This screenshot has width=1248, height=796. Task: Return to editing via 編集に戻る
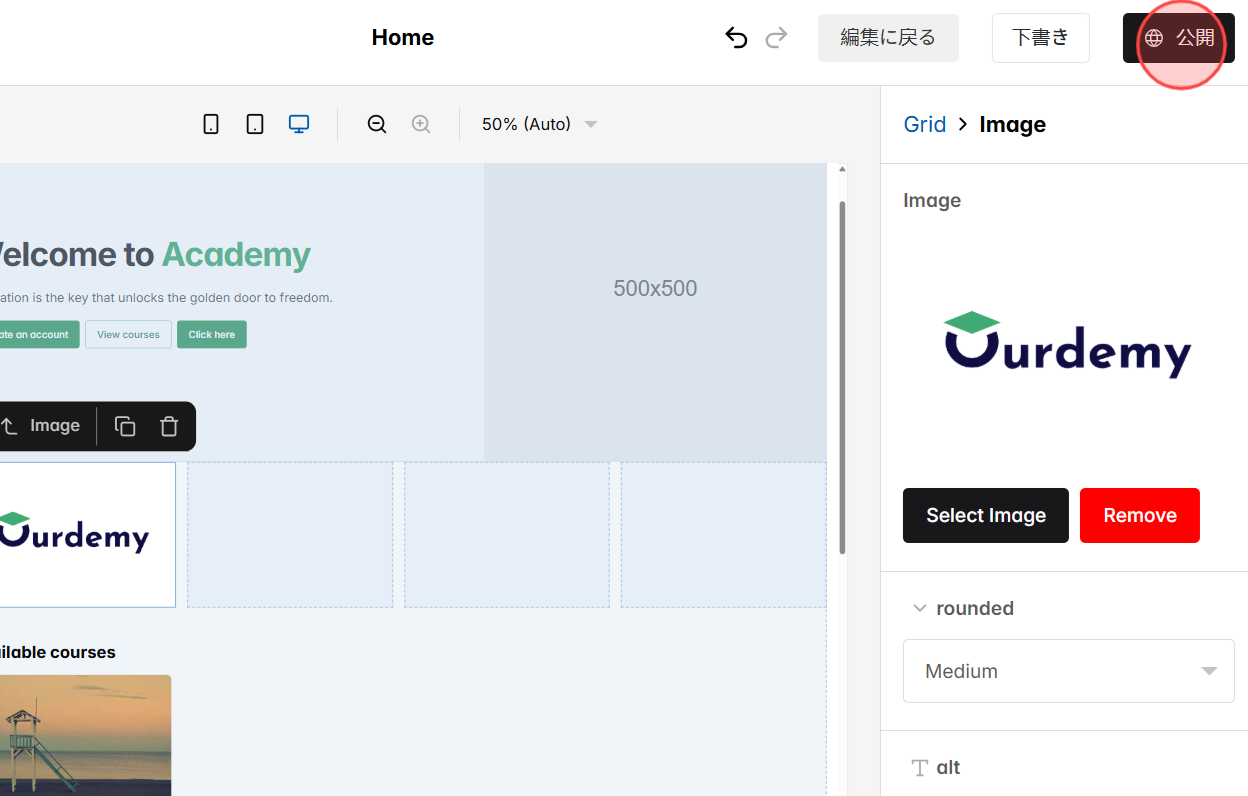(888, 37)
